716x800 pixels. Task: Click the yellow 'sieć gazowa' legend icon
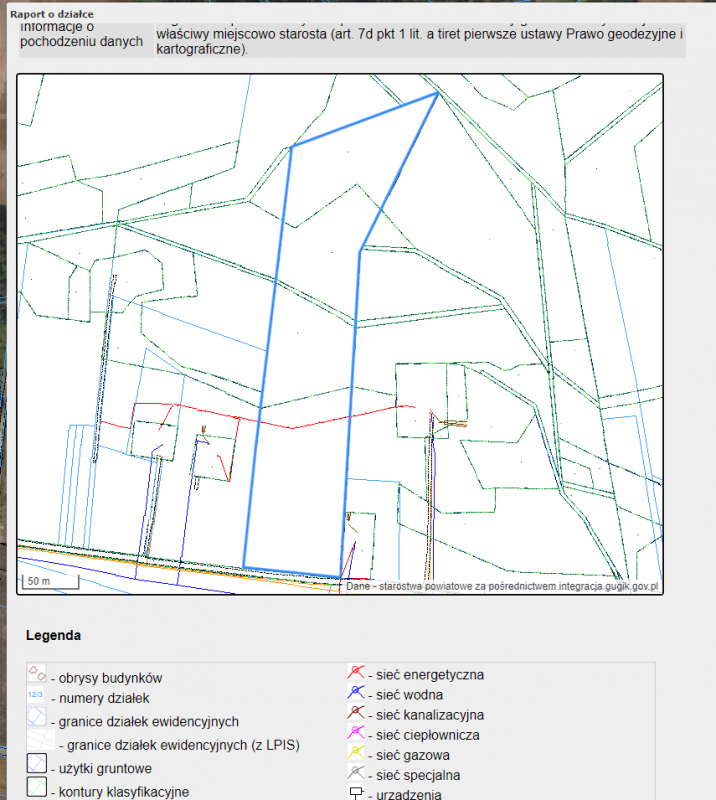click(x=355, y=754)
